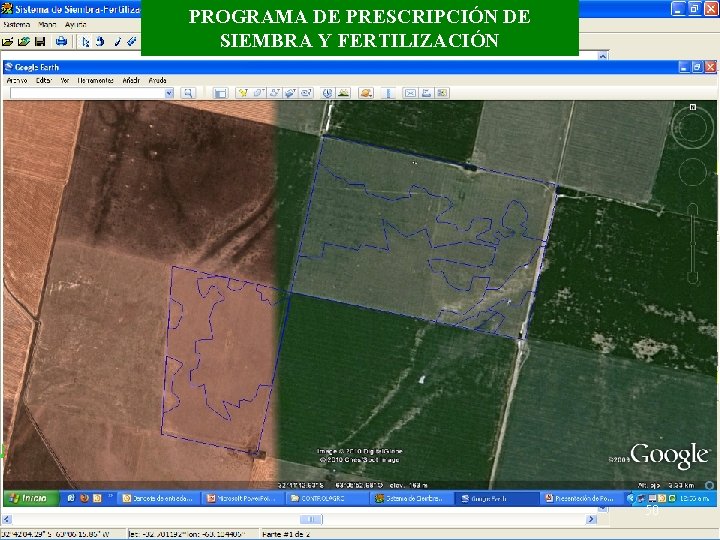
Task: Click horizontal scrollbar thumb at bottom
Action: (311, 519)
